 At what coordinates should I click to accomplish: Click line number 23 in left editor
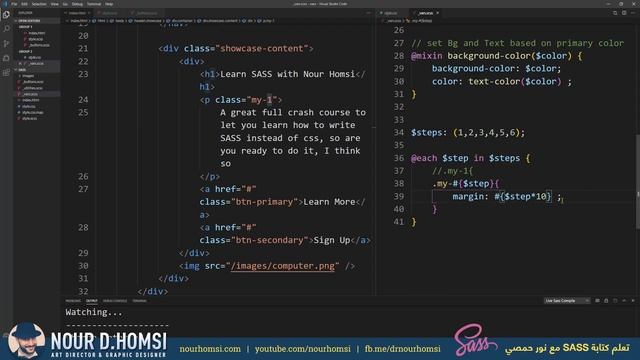click(83, 74)
